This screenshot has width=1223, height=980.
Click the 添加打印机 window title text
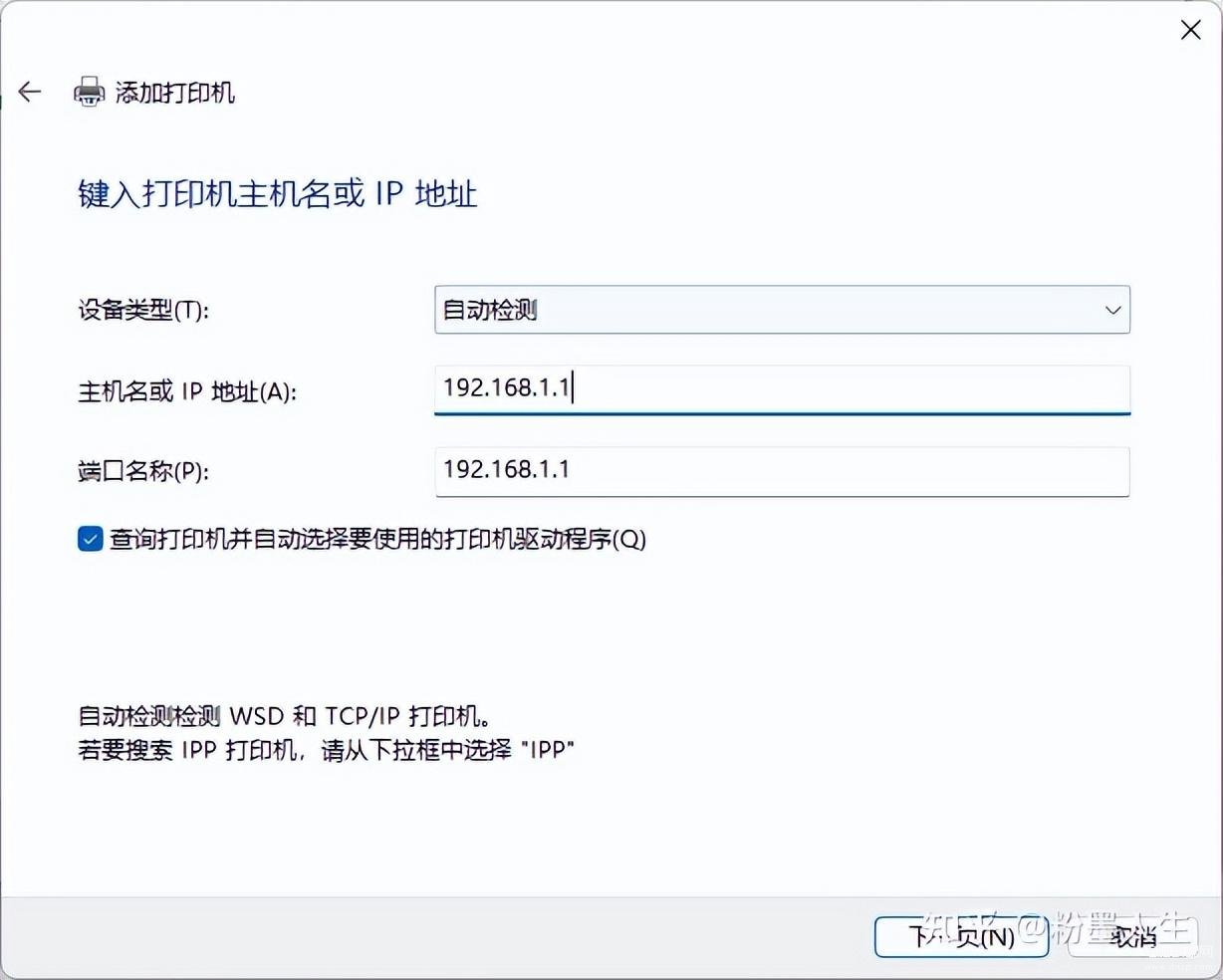click(175, 93)
